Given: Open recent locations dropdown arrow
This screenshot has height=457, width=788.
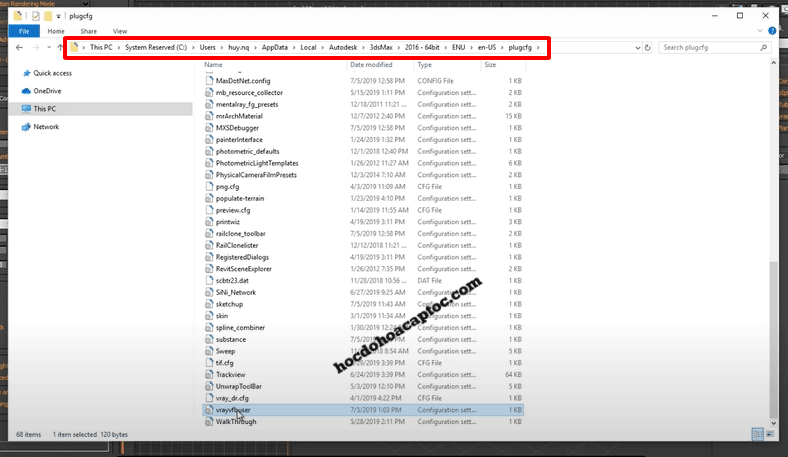Looking at the screenshot, I should coord(47,48).
